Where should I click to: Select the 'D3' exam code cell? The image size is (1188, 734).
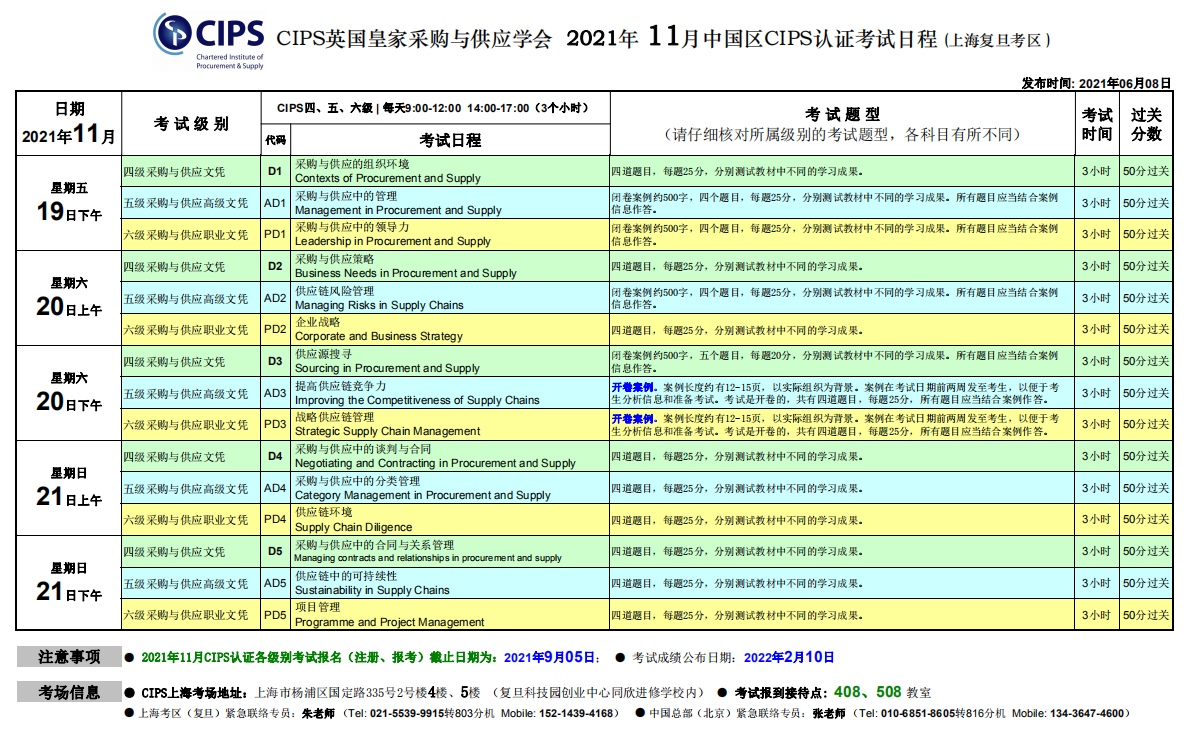pos(275,361)
